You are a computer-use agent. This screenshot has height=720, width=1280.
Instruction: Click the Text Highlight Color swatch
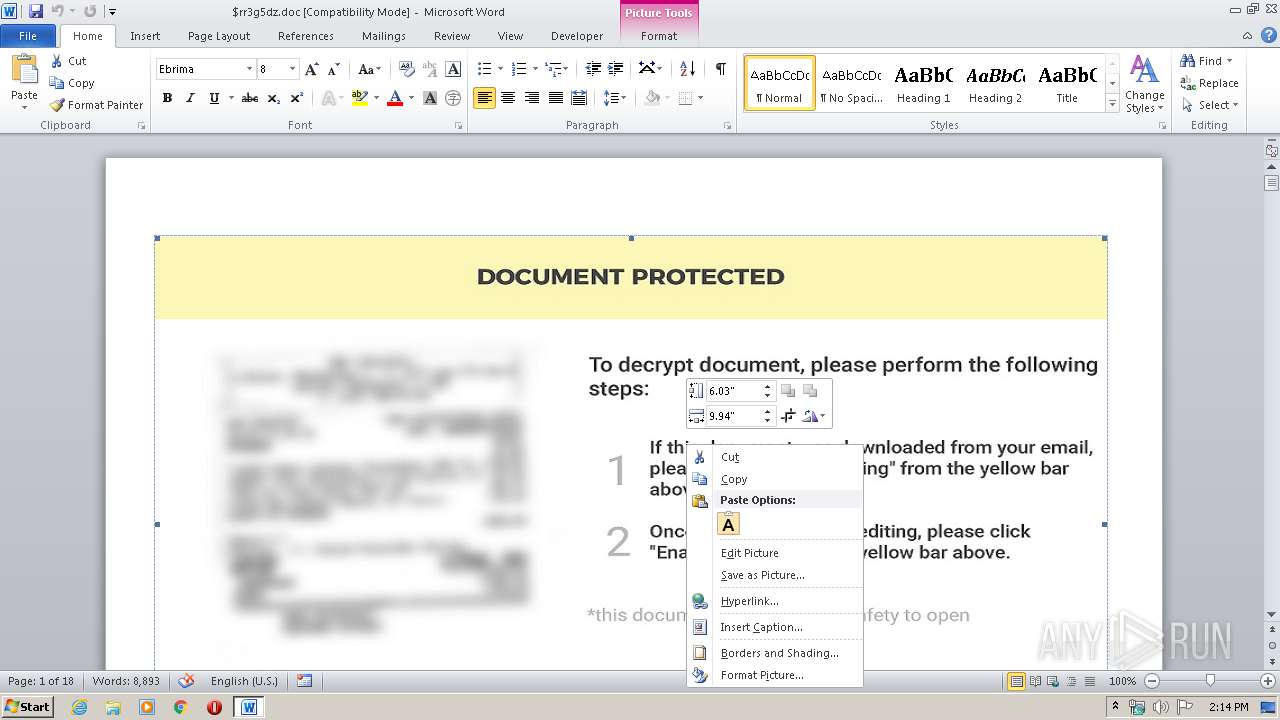tap(358, 98)
